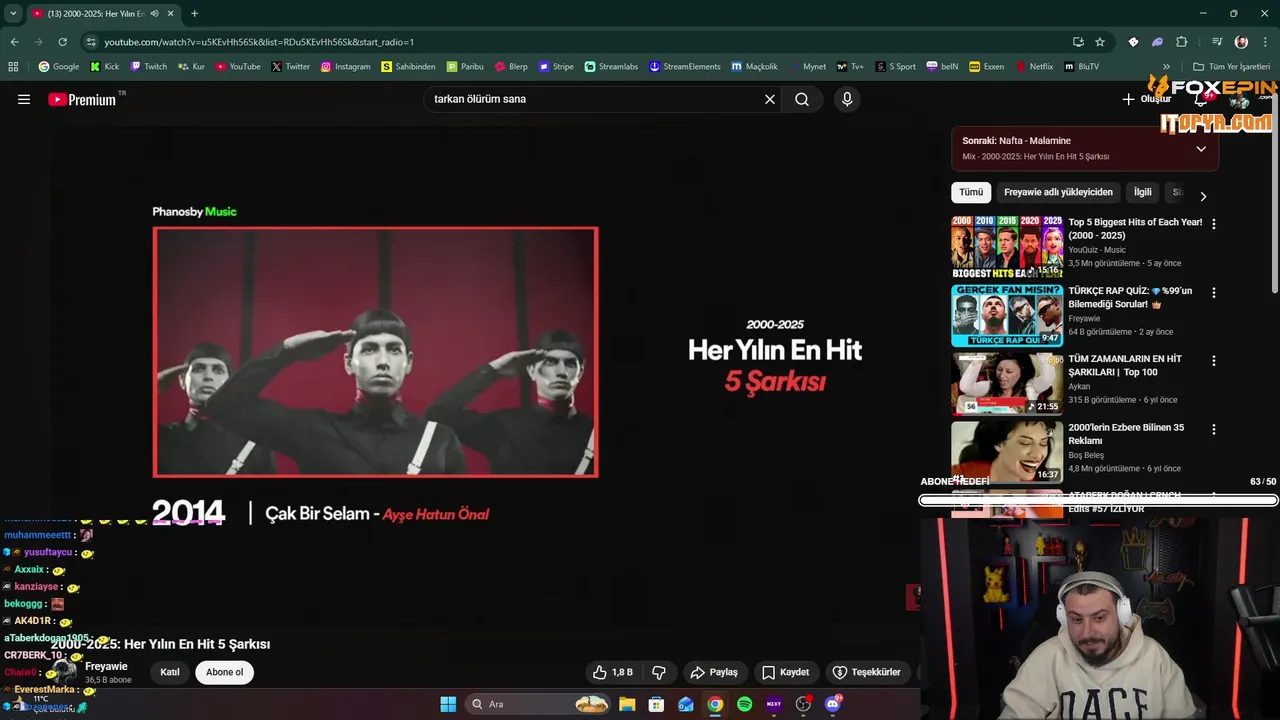Image resolution: width=1280 pixels, height=720 pixels.
Task: Open the Chrome profile avatar
Action: [x=1241, y=42]
